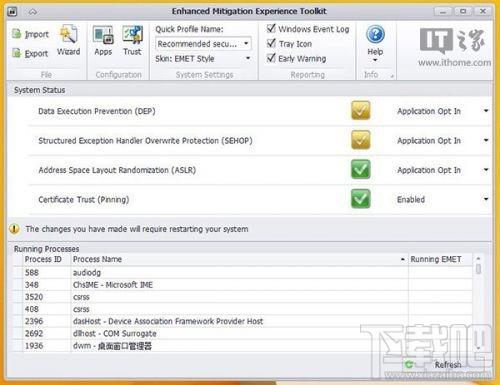Click the restart warning exclamation icon
Viewport: 500px width, 385px height.
click(x=14, y=229)
